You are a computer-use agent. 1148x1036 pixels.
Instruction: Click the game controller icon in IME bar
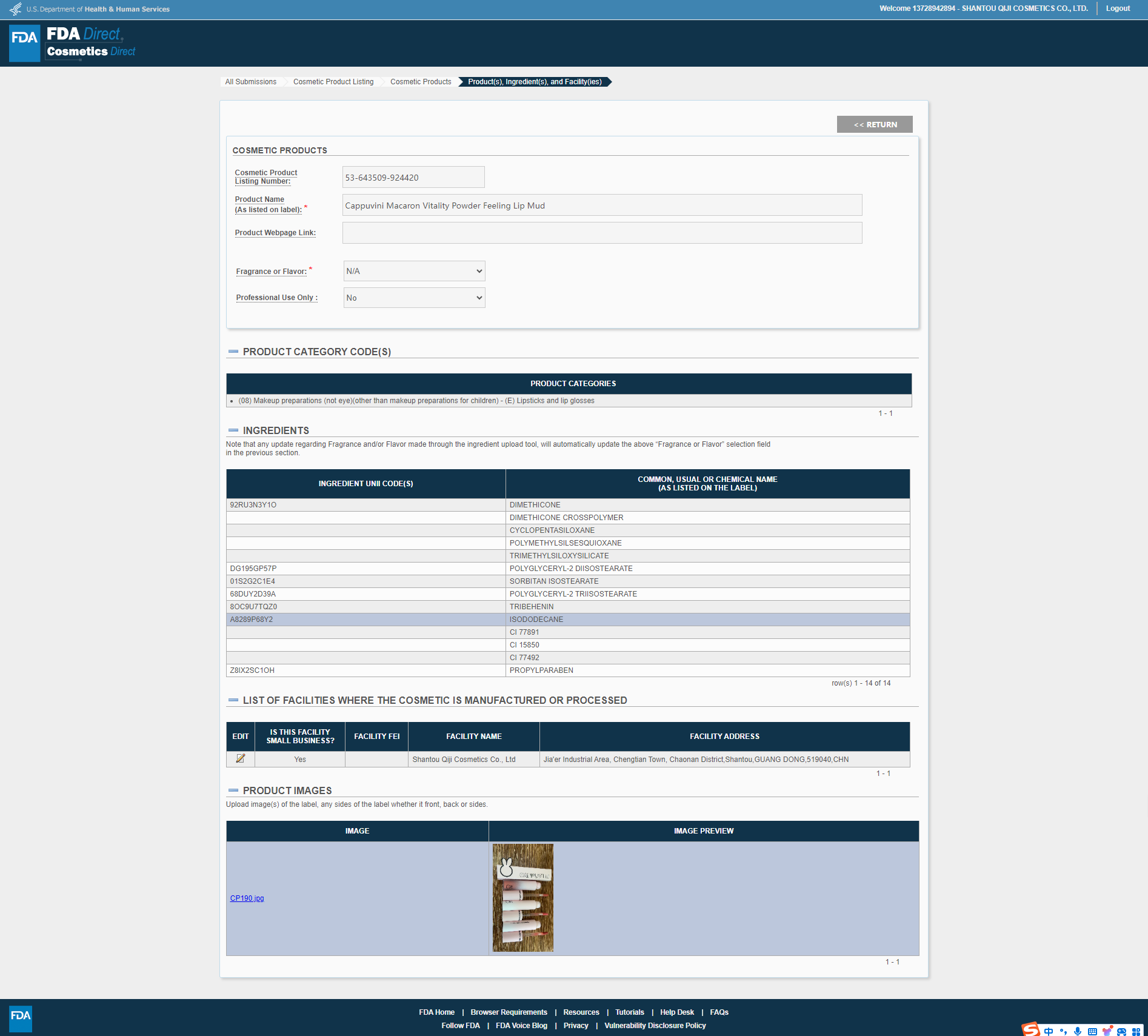(1121, 1031)
